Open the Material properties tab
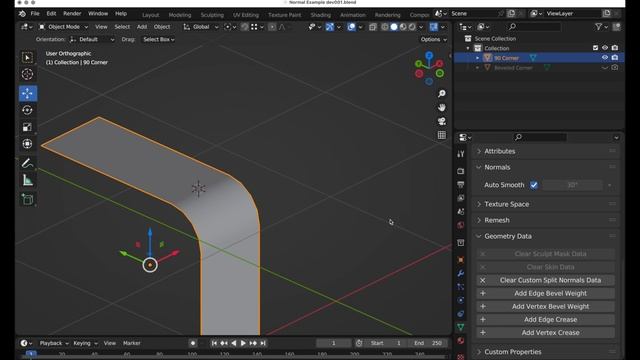 click(461, 340)
